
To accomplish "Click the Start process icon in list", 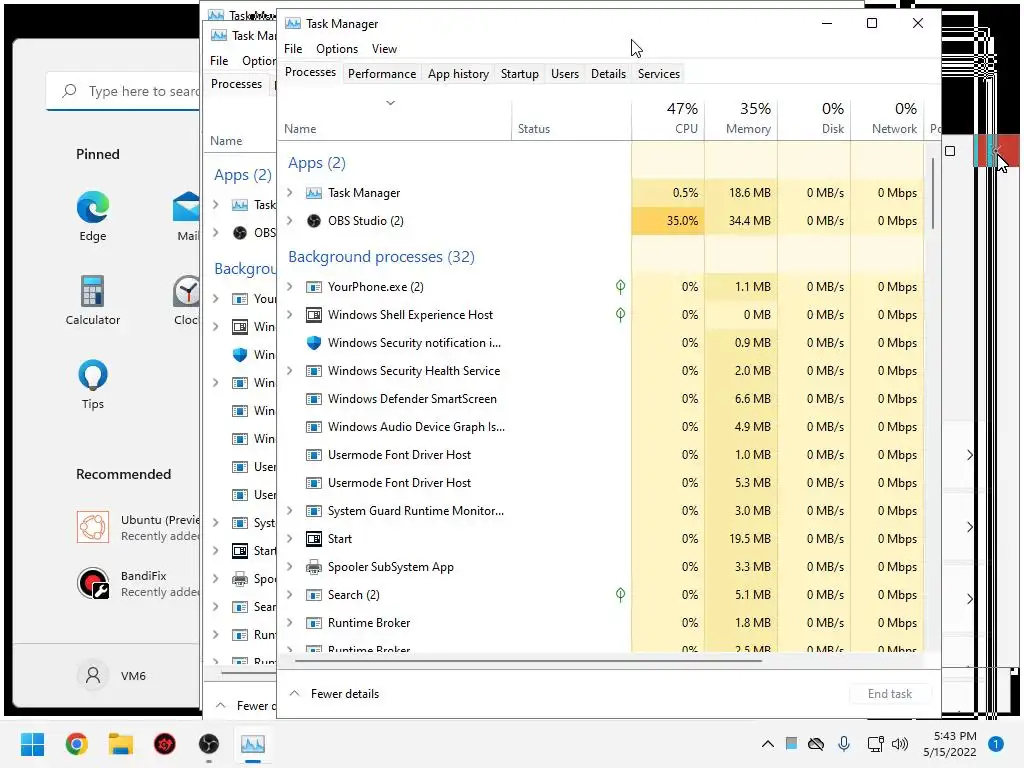I will coord(314,539).
